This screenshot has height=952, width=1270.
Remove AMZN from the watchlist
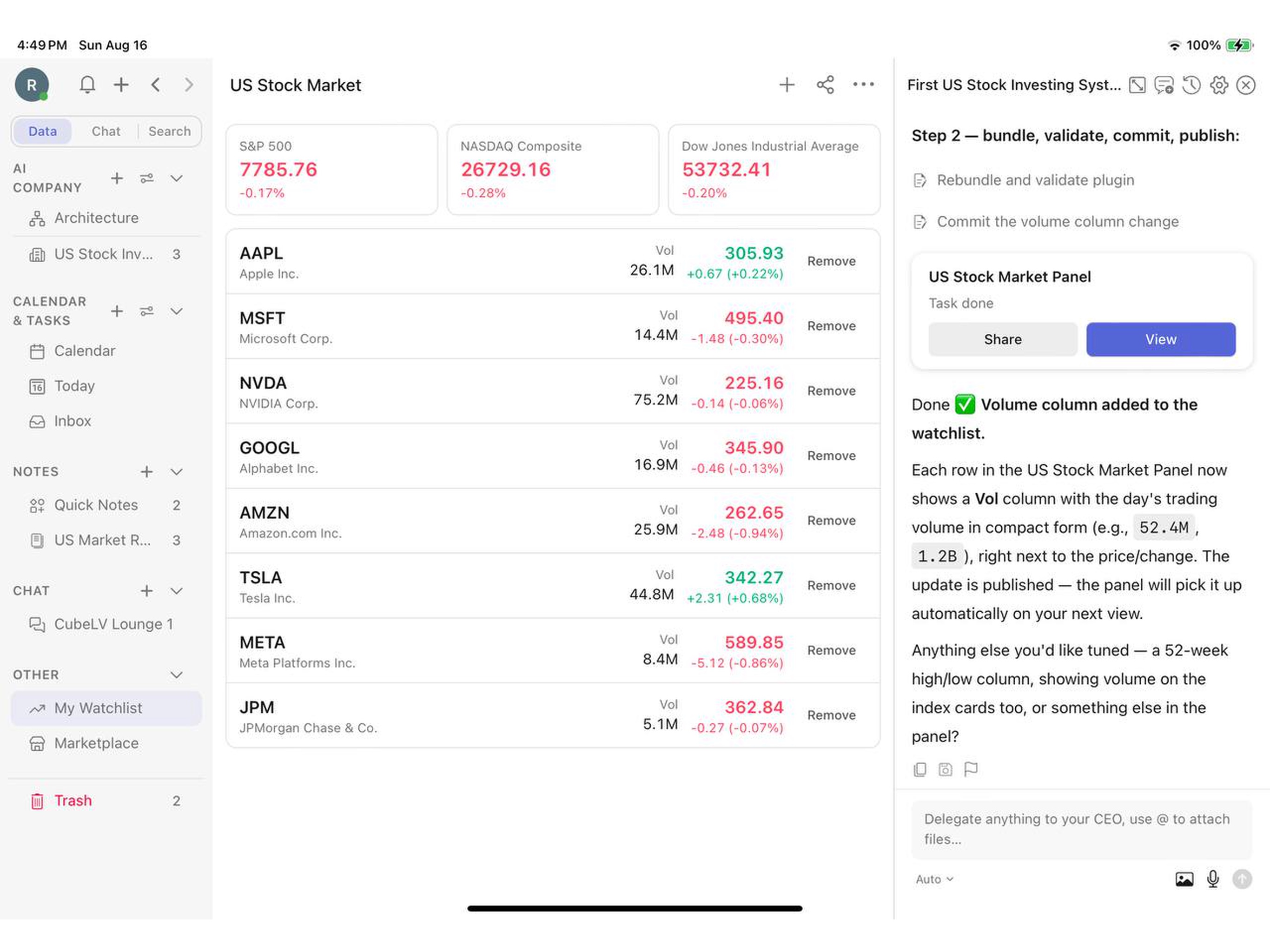[831, 521]
